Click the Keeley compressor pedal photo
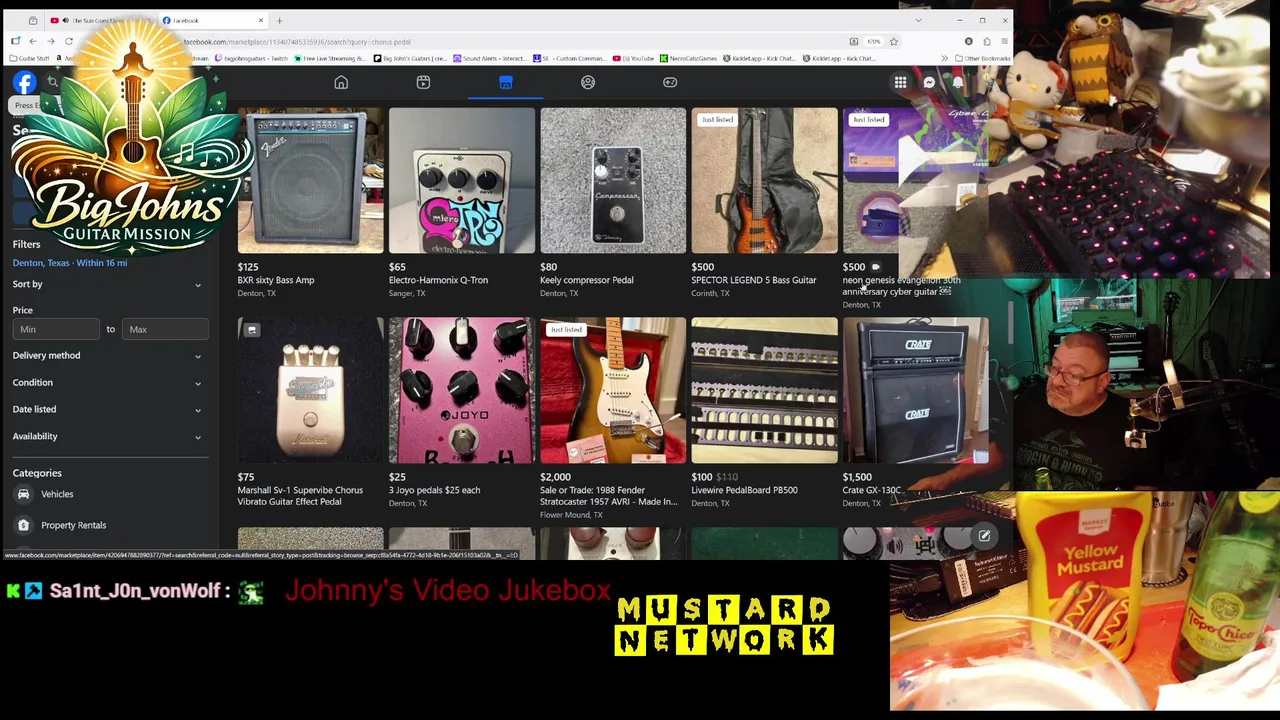The width and height of the screenshot is (1280, 720). [613, 180]
